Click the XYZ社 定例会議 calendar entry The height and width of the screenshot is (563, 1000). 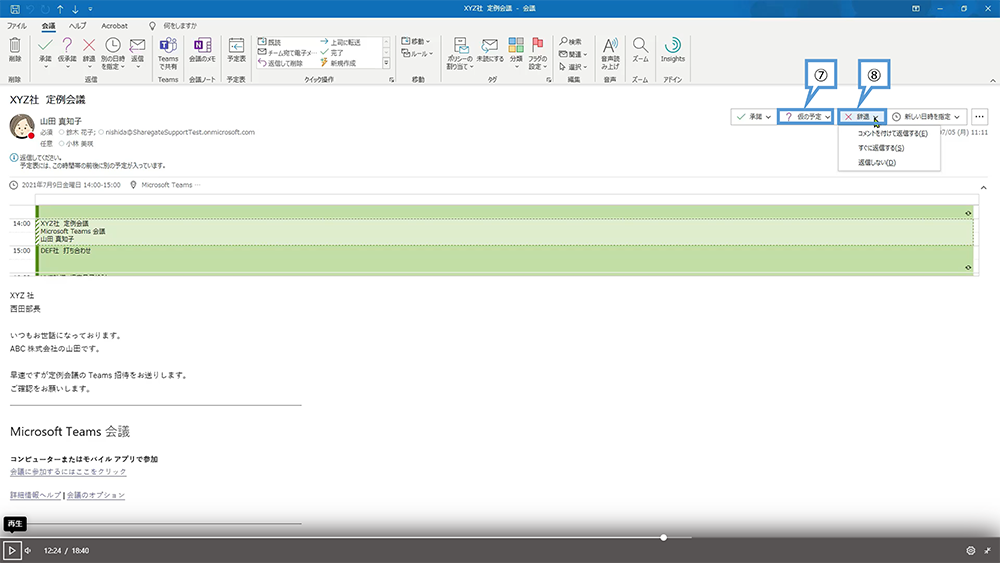coord(504,231)
